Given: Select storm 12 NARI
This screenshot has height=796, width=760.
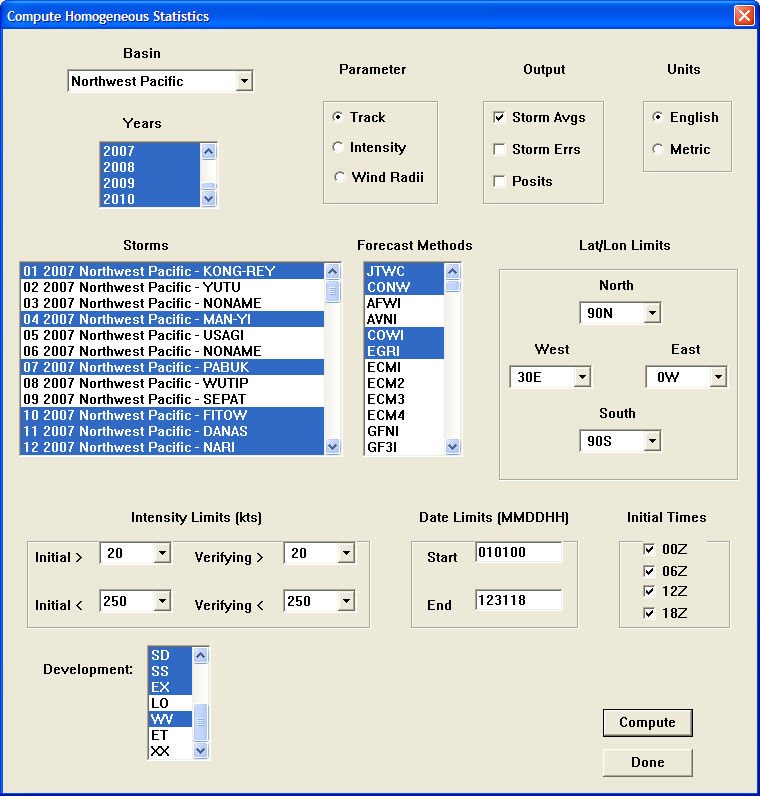Looking at the screenshot, I should pyautogui.click(x=173, y=447).
